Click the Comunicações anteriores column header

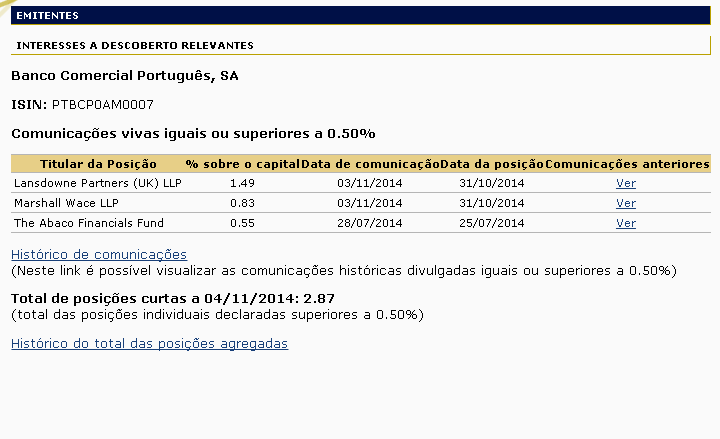click(627, 164)
